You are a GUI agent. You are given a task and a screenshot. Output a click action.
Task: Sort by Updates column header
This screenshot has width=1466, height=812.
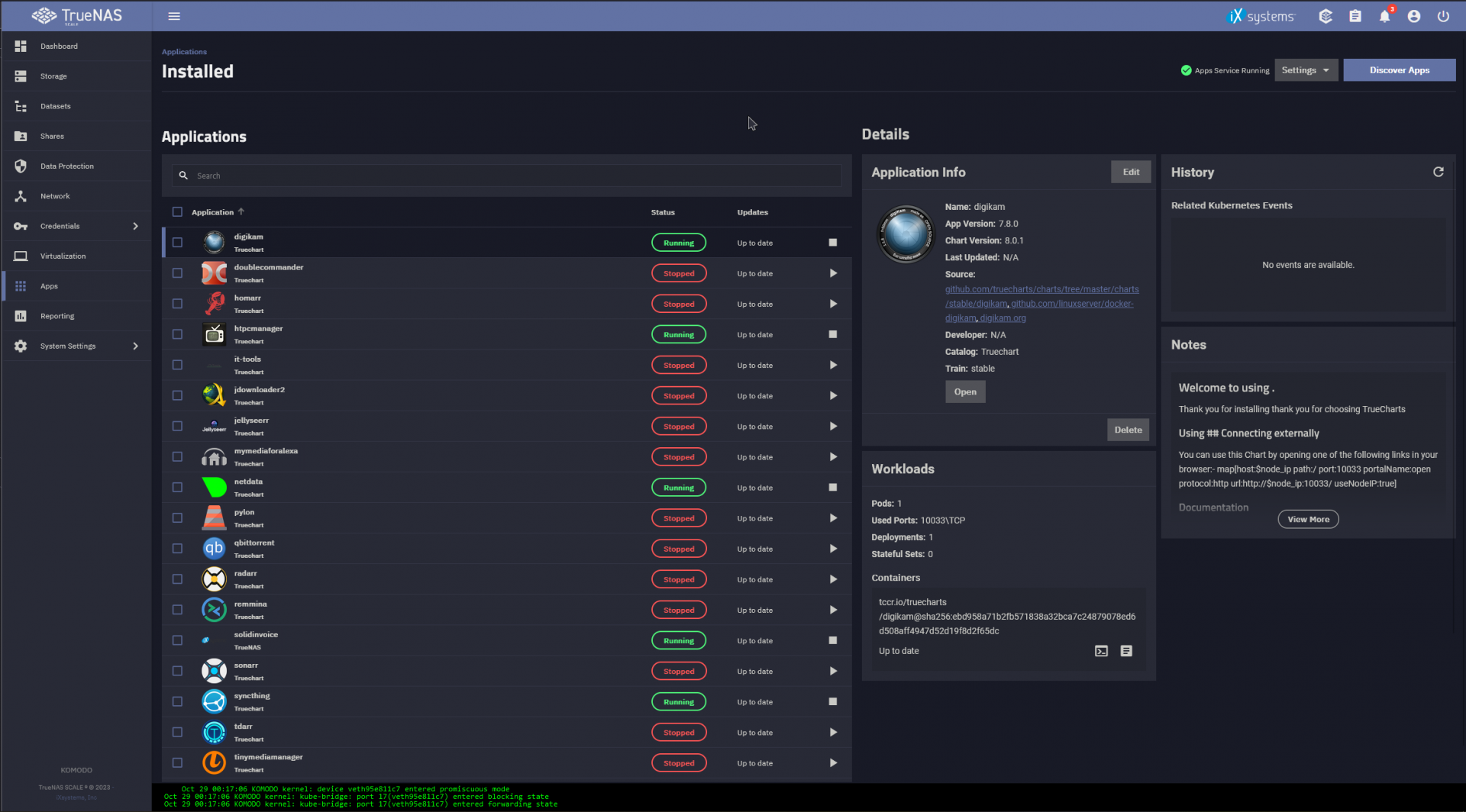tap(752, 212)
